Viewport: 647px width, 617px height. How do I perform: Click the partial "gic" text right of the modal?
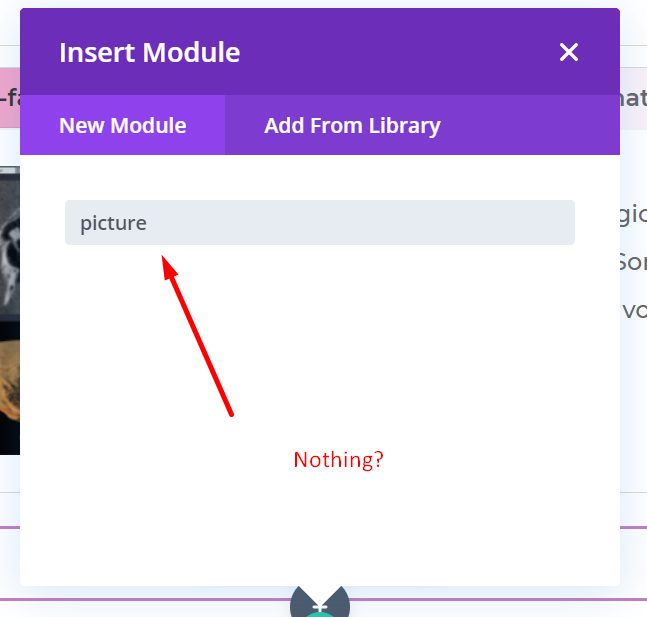tap(633, 213)
